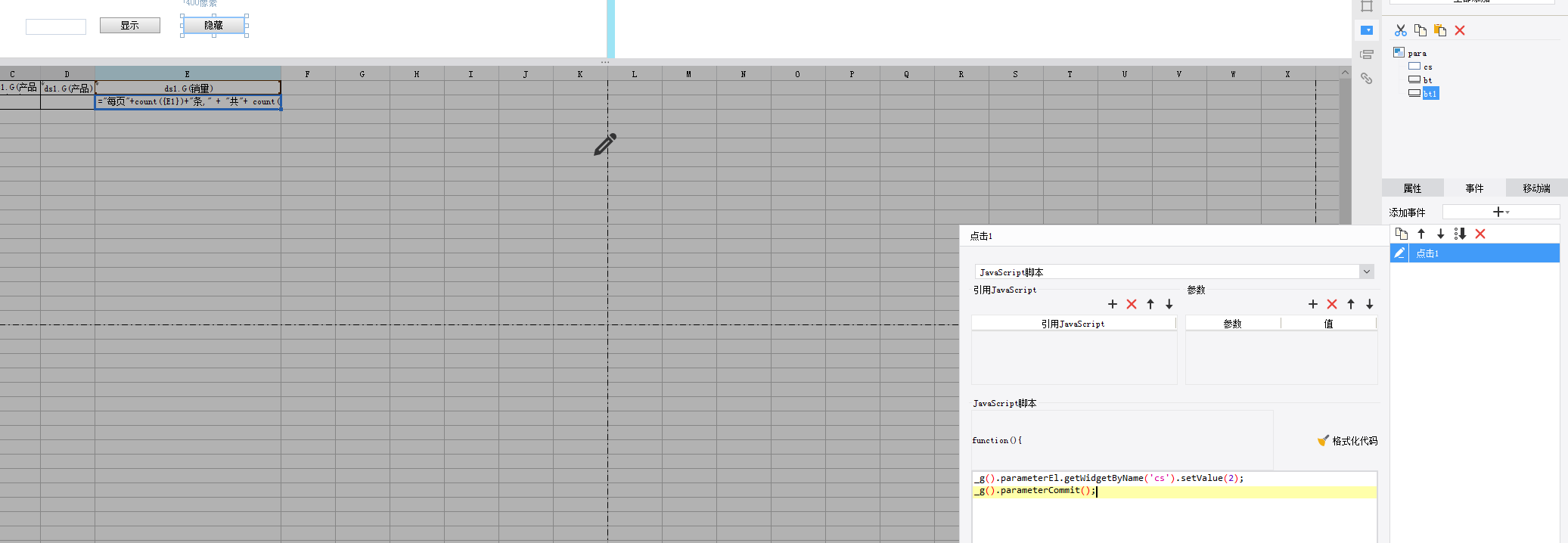Move event to bottom with the dotted arrow icon

(1460, 234)
